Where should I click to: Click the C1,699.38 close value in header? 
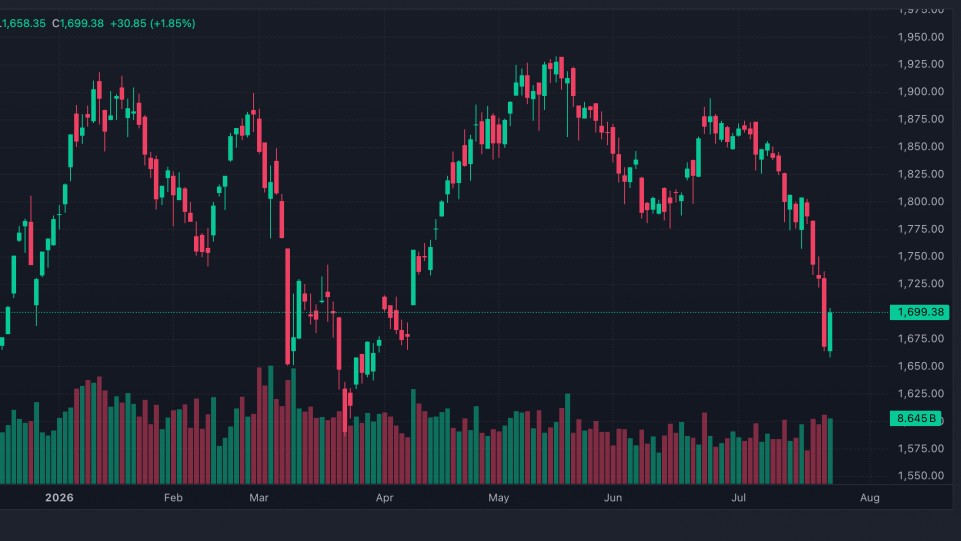click(x=78, y=23)
